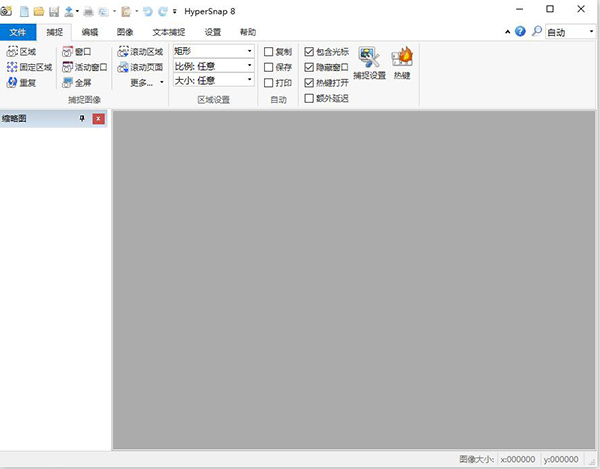
Task: Switch to the 编辑 ribbon tab
Action: point(90,32)
